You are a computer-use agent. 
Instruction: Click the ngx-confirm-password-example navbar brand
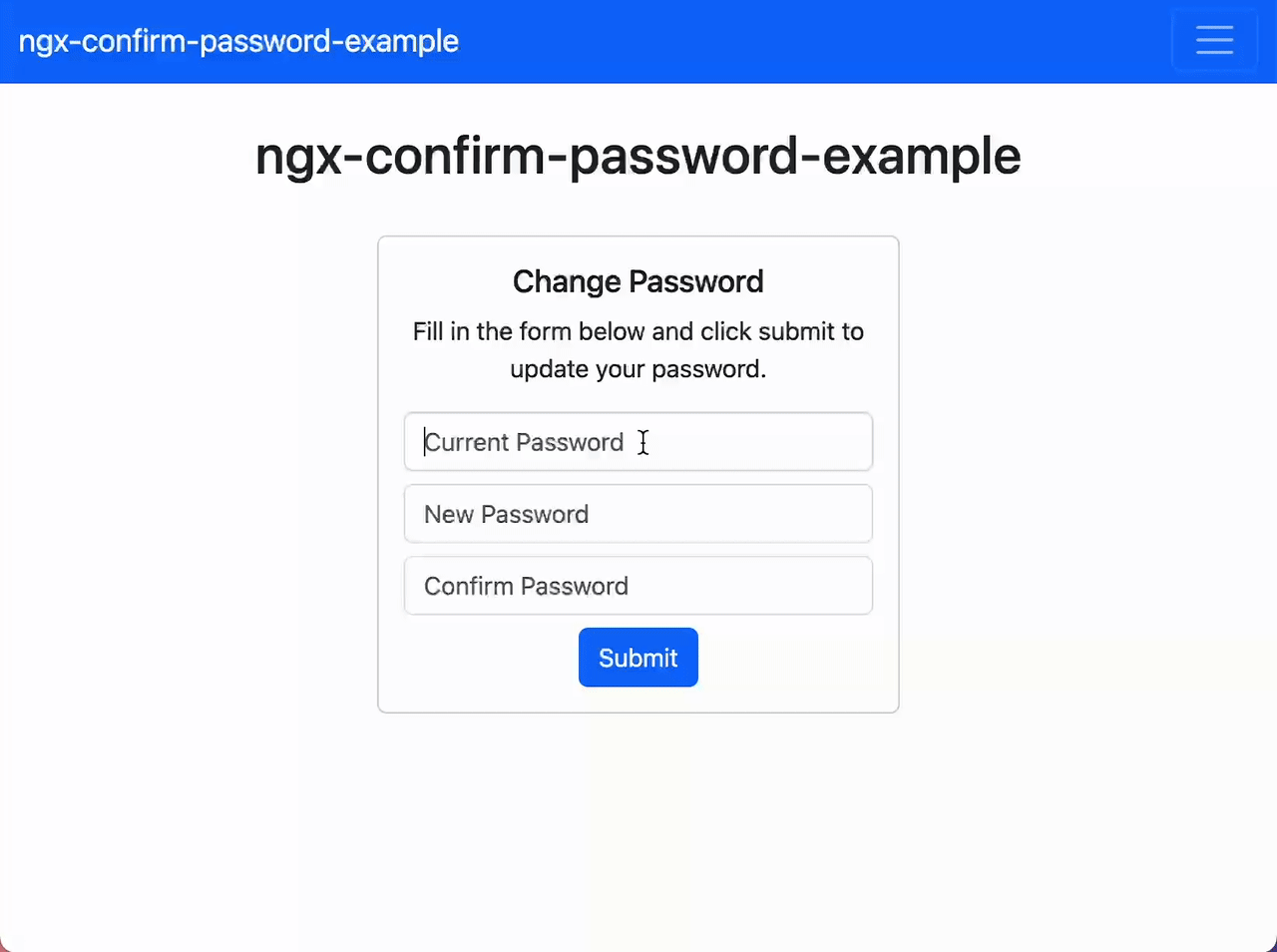pyautogui.click(x=238, y=41)
